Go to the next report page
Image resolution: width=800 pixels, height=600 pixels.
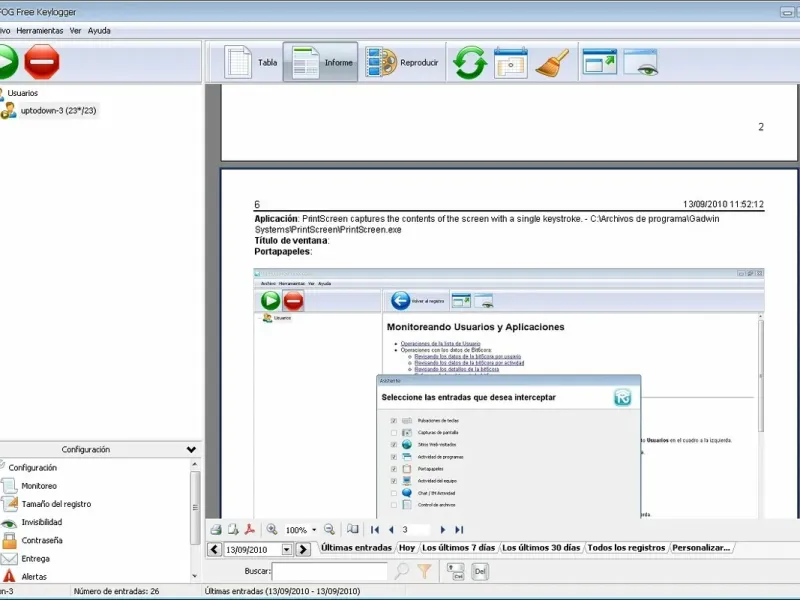tap(443, 530)
